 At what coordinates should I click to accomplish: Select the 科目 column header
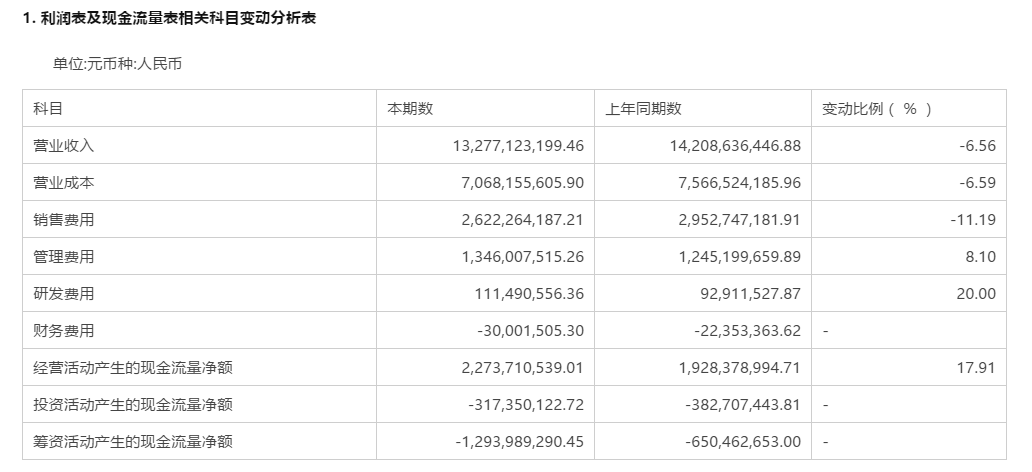(48, 109)
